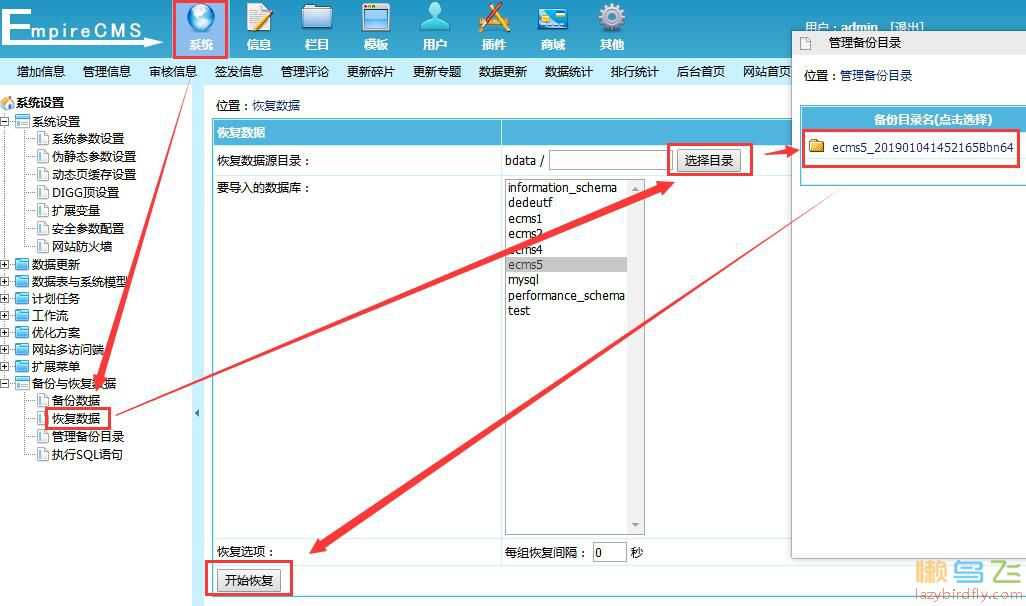Select test in the database list

click(519, 310)
